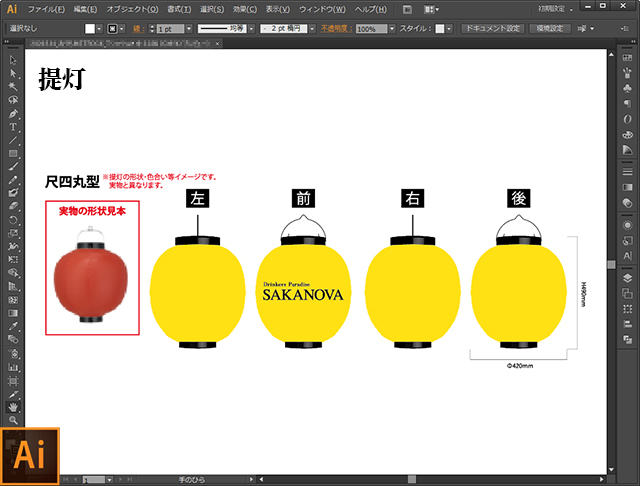Select the Paintbrush tool
The width and height of the screenshot is (640, 486).
(x=13, y=166)
